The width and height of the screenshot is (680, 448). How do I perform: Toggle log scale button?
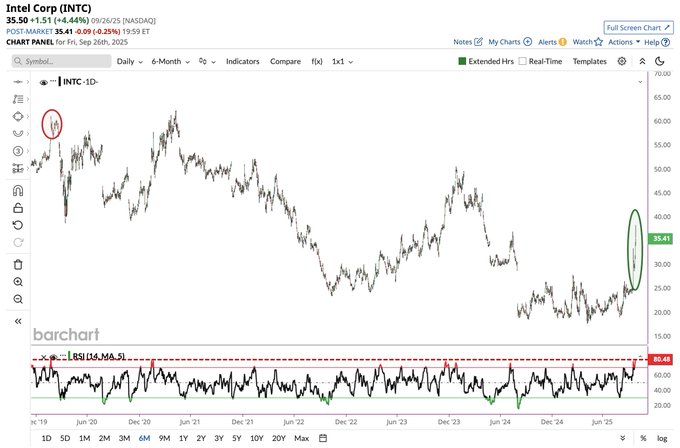662,438
